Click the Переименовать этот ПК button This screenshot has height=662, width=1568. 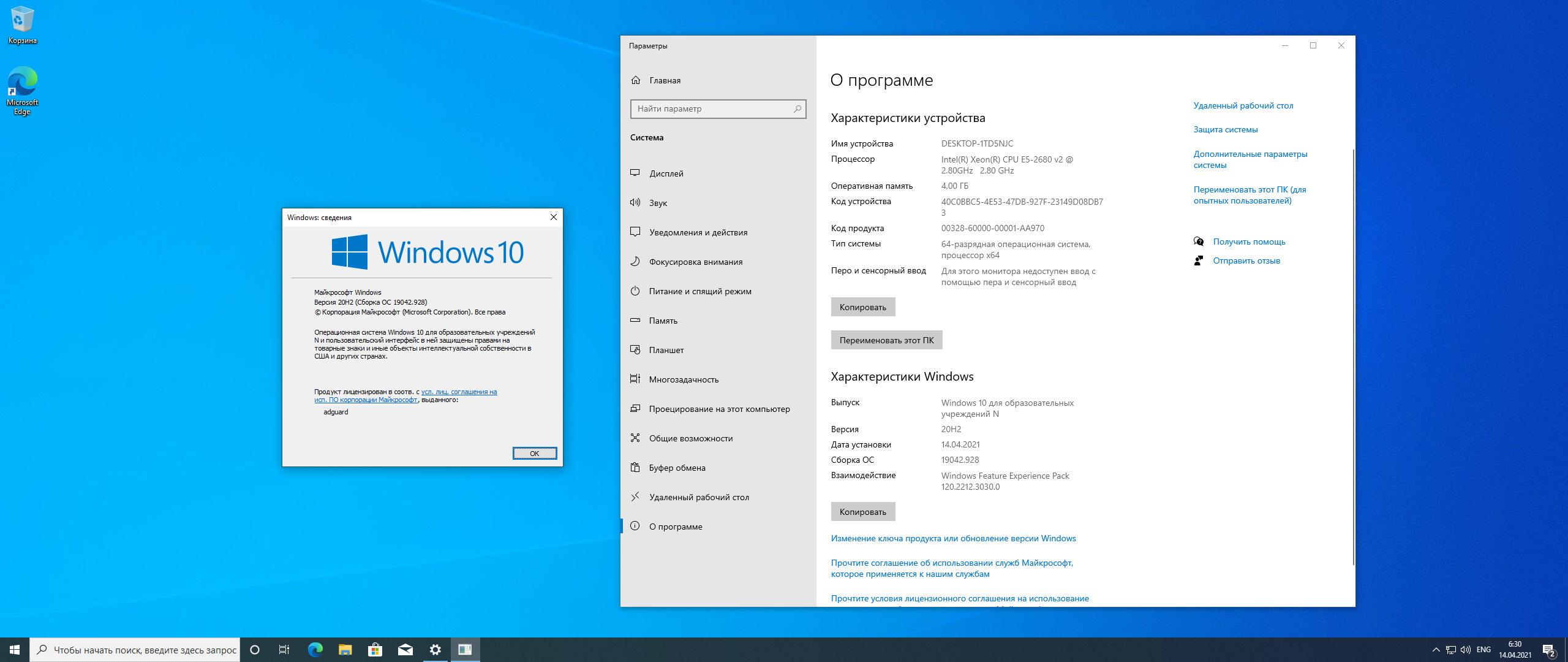coord(886,340)
